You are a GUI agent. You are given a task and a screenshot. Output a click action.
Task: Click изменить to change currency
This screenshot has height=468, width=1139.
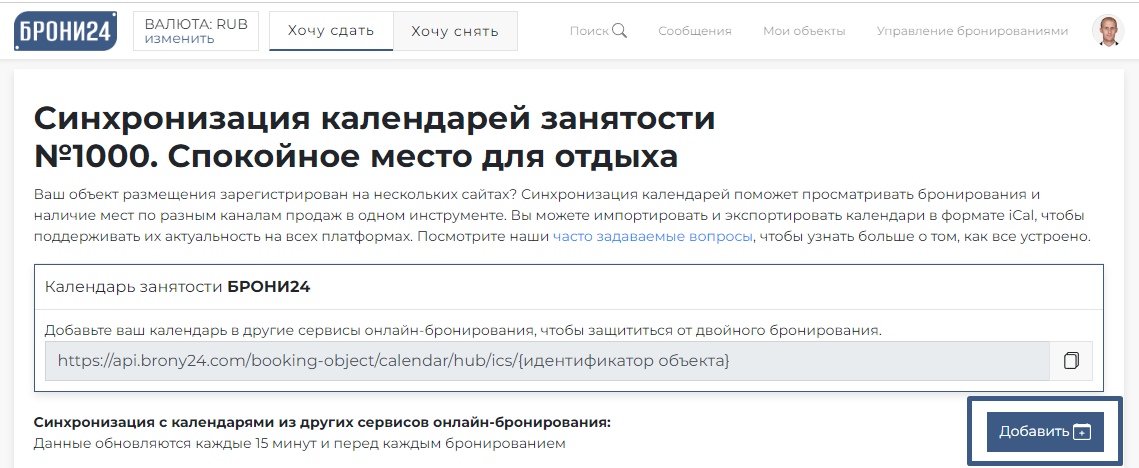[x=179, y=39]
